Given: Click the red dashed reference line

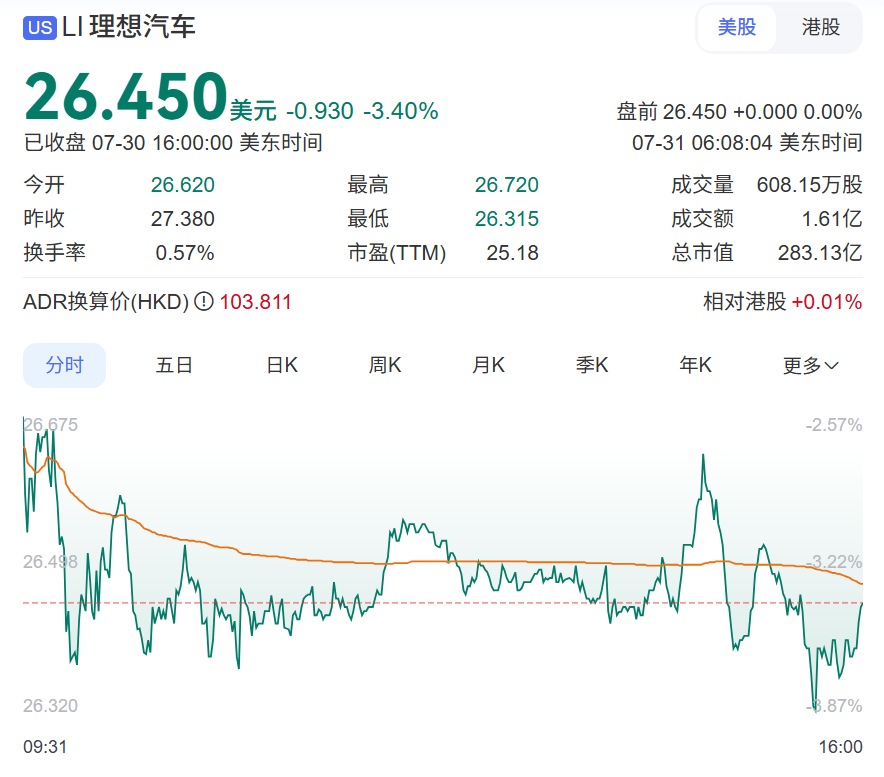Looking at the screenshot, I should click(x=443, y=603).
